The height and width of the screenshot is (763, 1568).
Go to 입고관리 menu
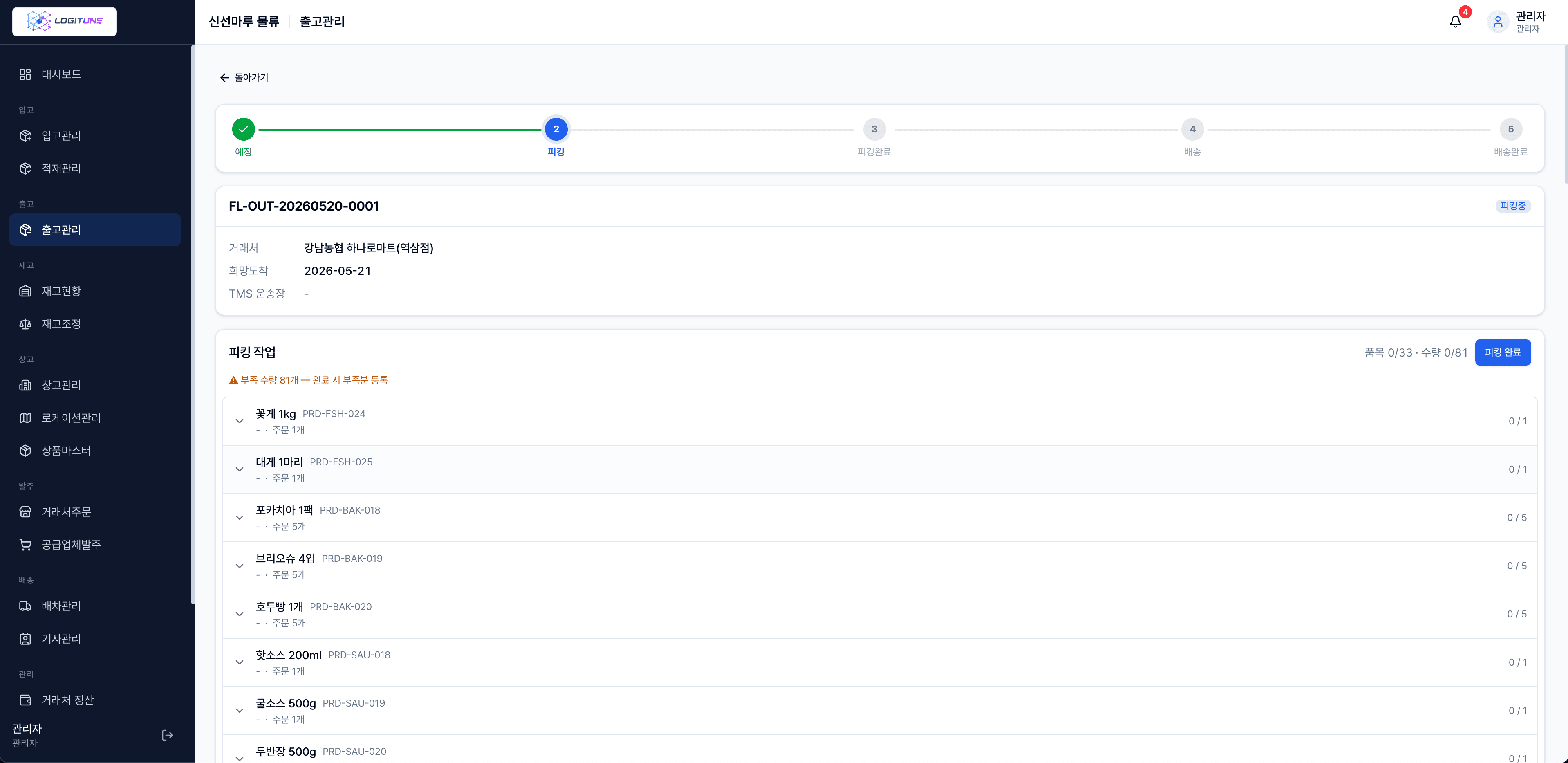tap(95, 136)
